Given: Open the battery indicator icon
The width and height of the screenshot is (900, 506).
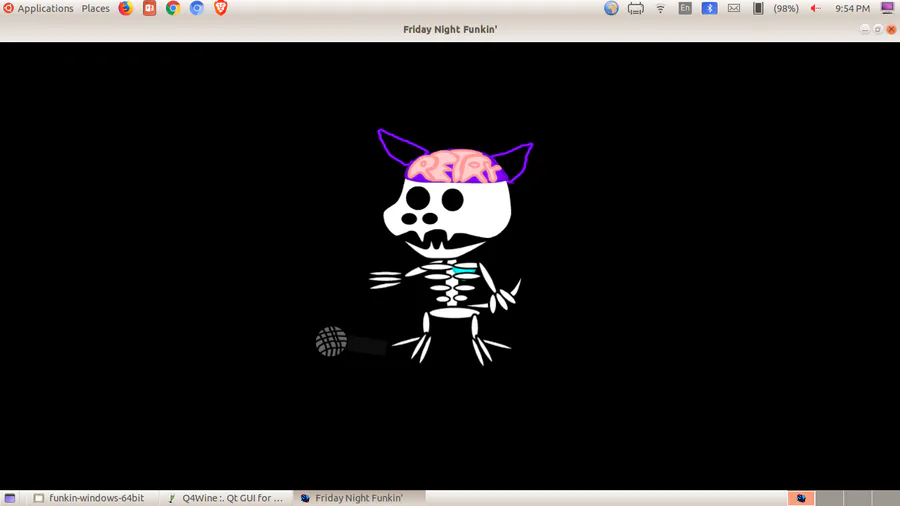Looking at the screenshot, I should [758, 8].
